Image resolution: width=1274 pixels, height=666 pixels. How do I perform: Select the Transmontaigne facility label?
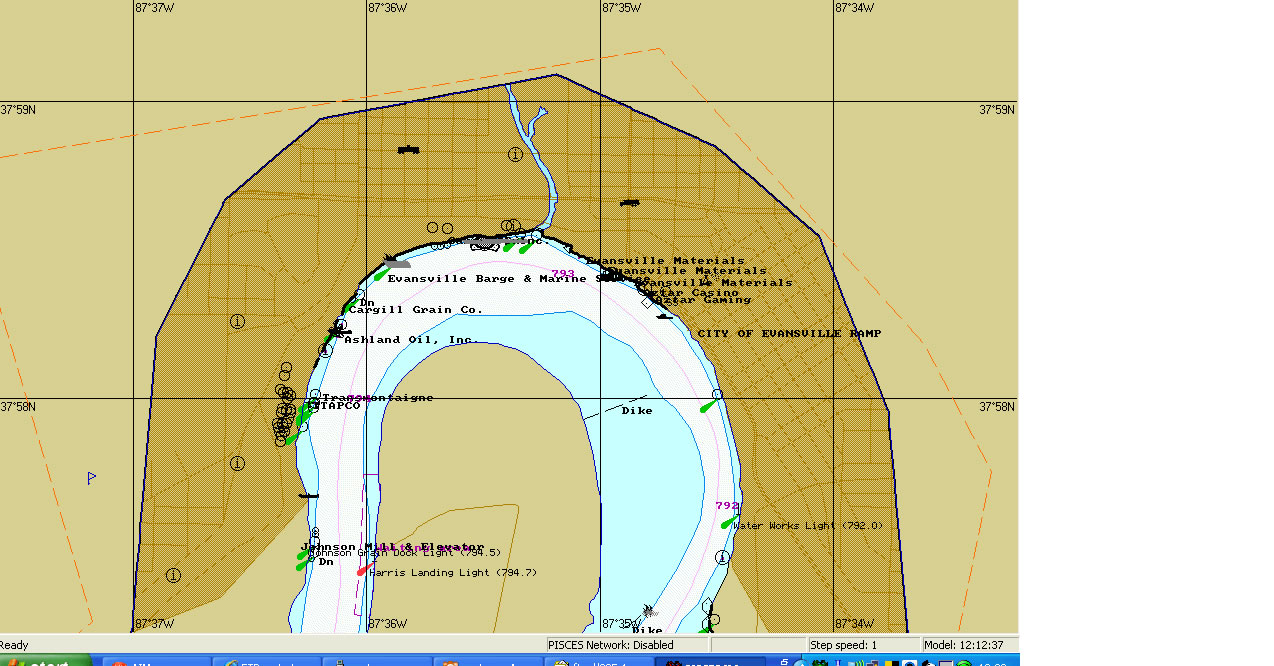pos(378,398)
